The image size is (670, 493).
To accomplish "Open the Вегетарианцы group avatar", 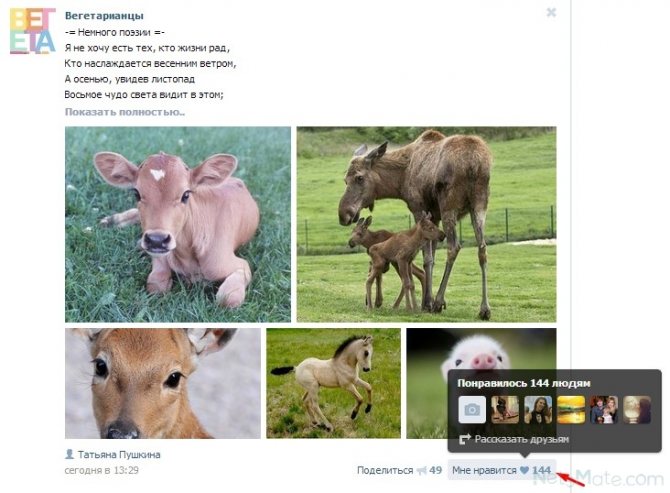I will coord(32,31).
